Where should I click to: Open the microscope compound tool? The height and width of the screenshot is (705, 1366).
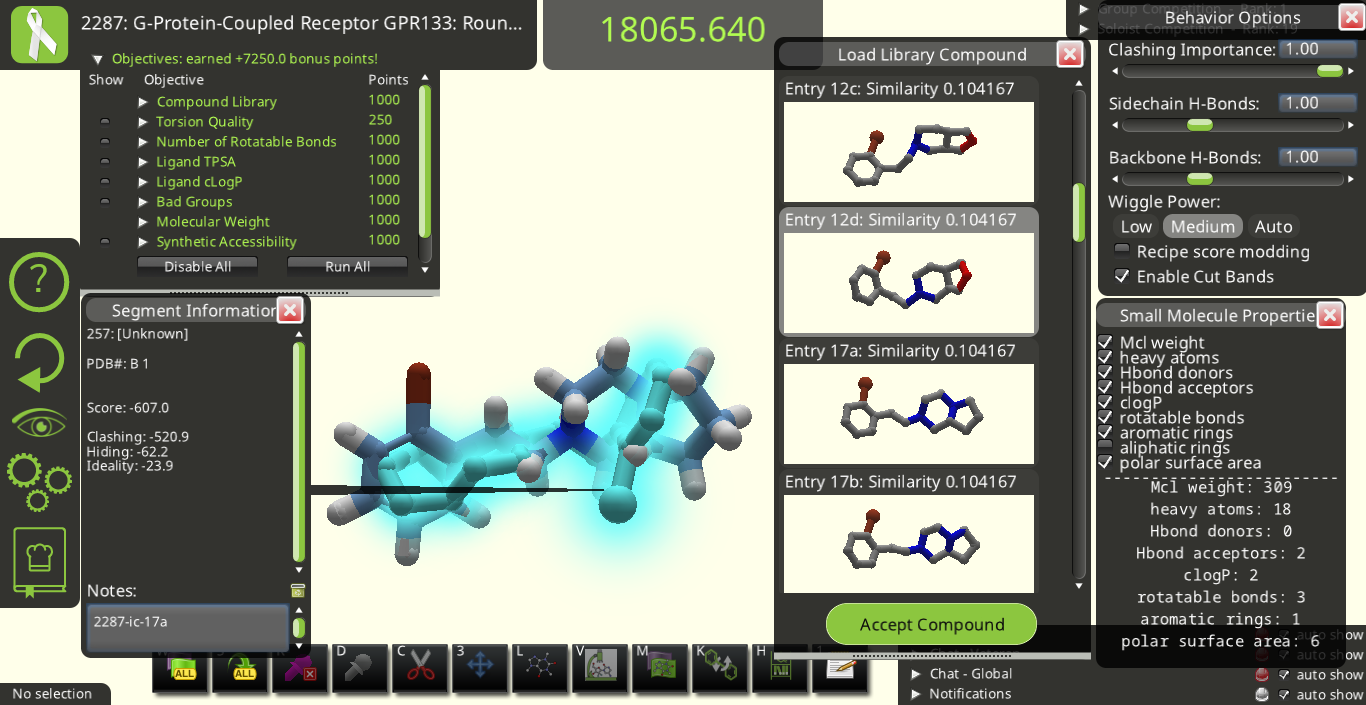click(x=600, y=667)
